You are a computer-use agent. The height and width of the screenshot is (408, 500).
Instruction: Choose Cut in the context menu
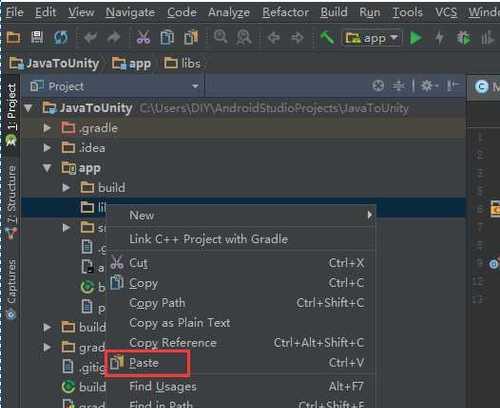pos(241,263)
